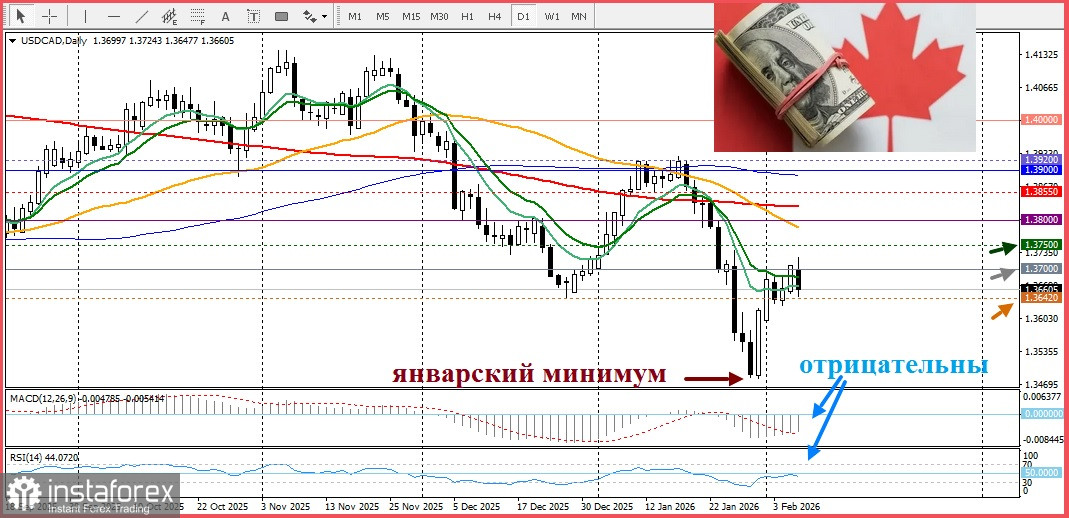Click the USDCAD,Daily chart title
The width and height of the screenshot is (1069, 518).
(x=55, y=41)
